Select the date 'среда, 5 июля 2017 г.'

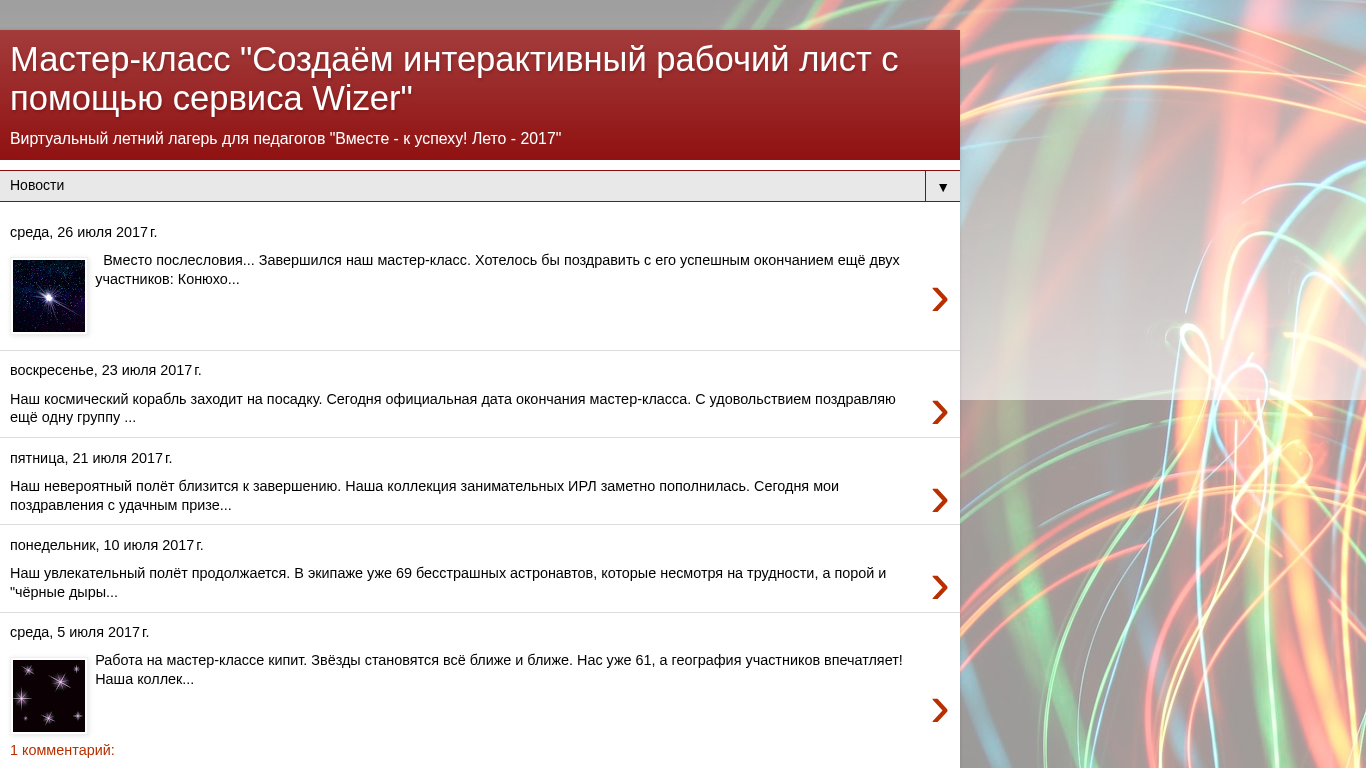tap(80, 632)
